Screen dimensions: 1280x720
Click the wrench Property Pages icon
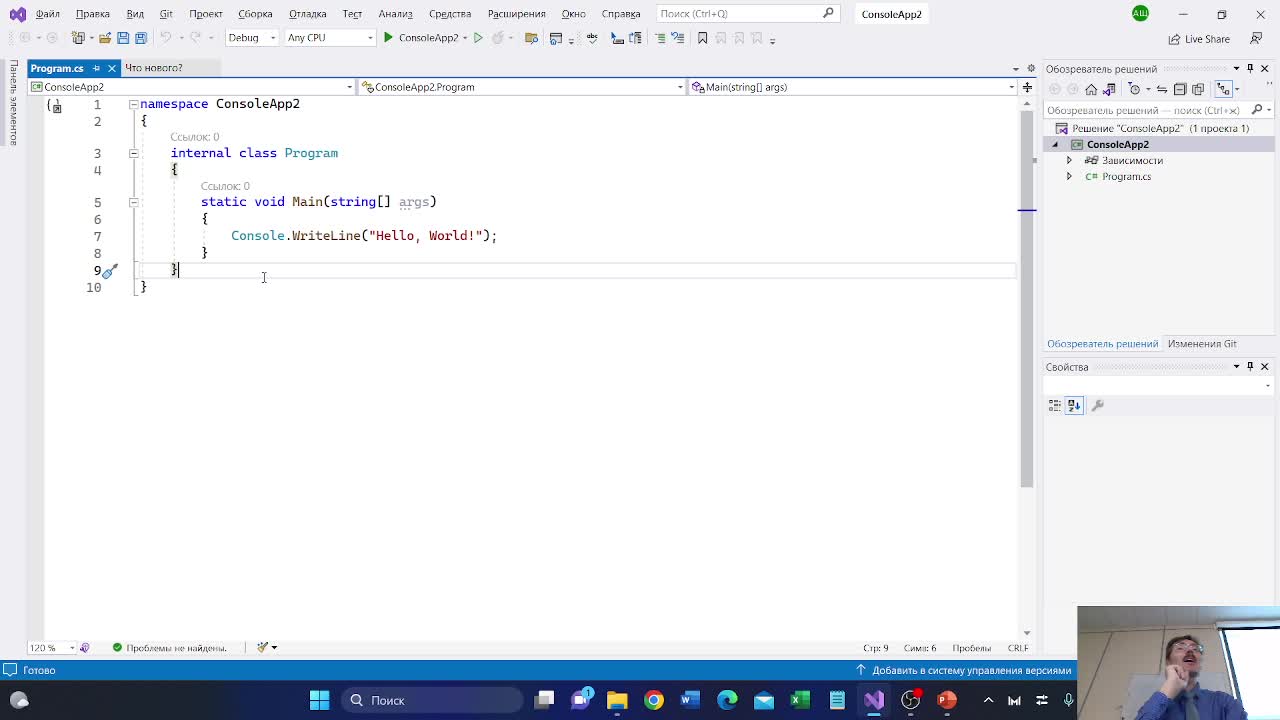[1097, 405]
